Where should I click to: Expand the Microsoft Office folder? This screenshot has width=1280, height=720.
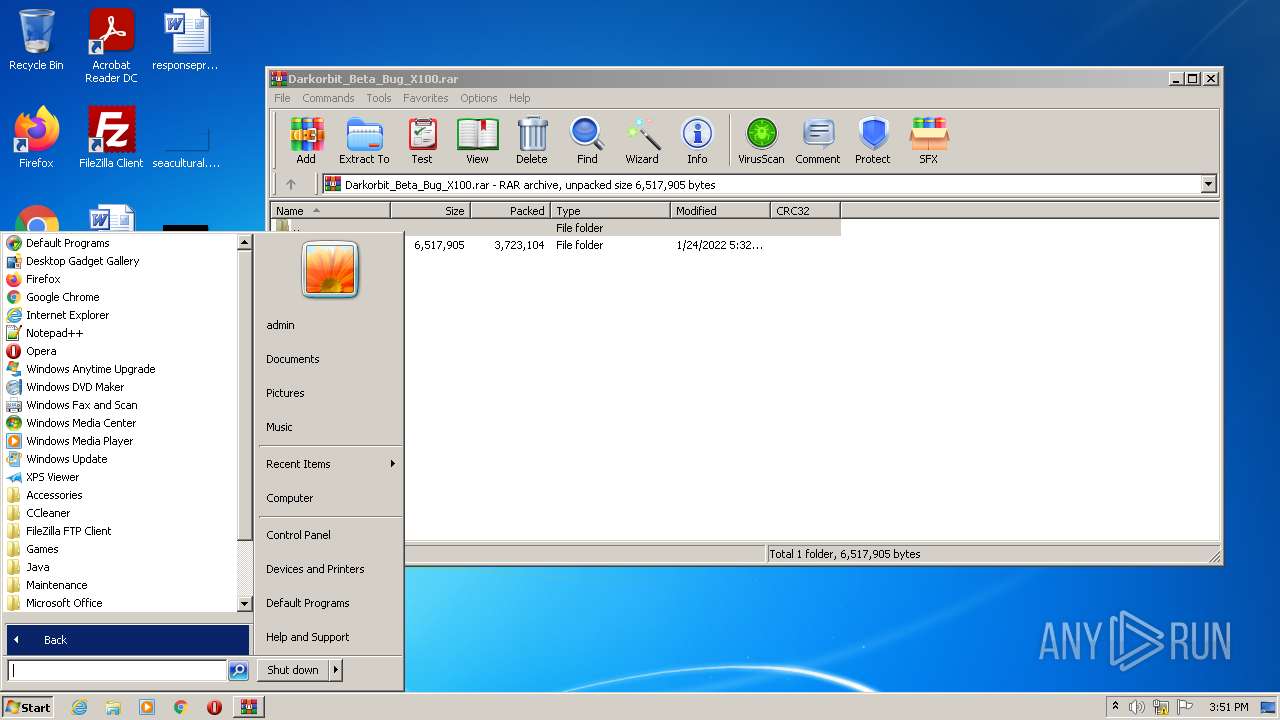(x=64, y=603)
